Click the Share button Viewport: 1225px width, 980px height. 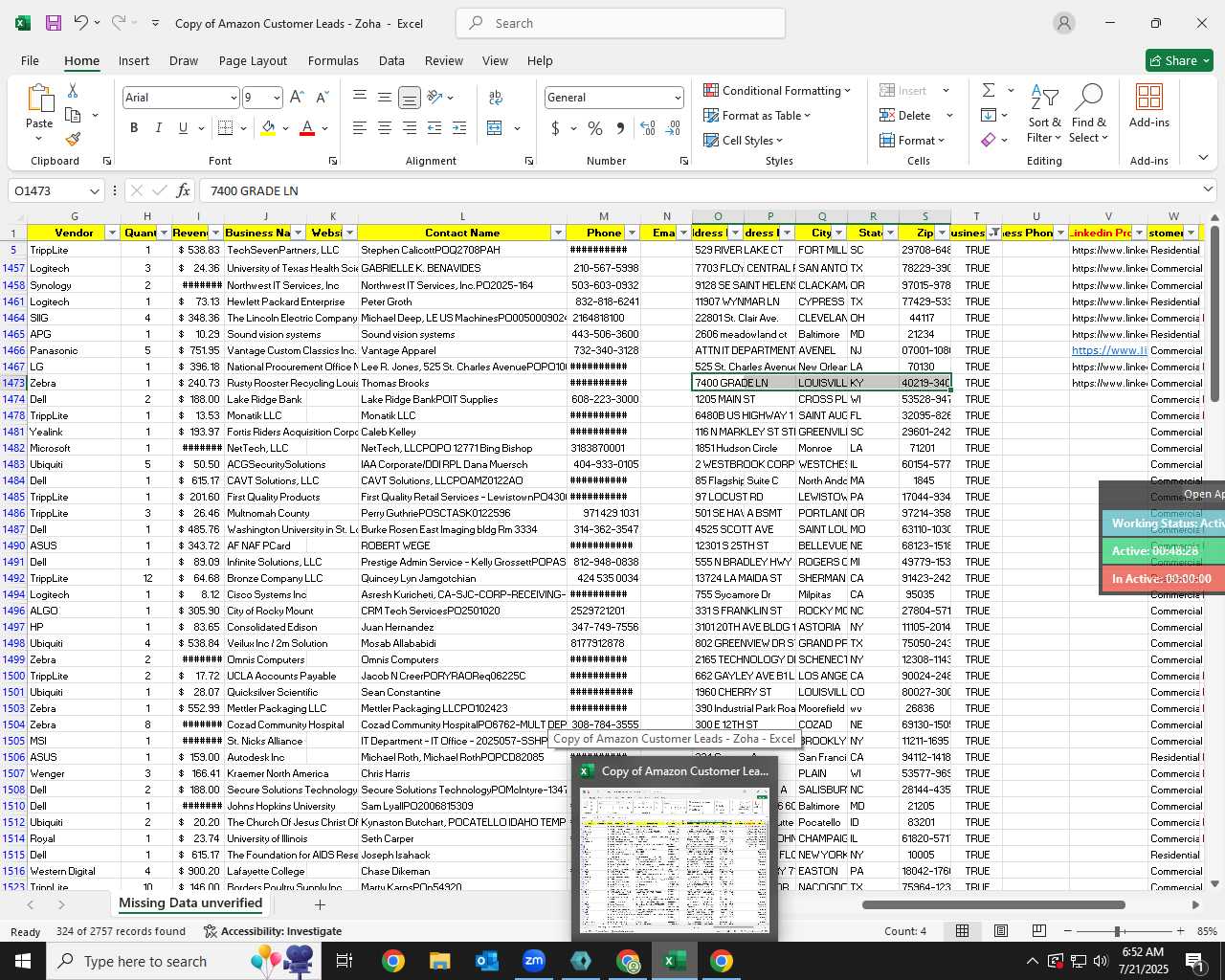coord(1179,60)
